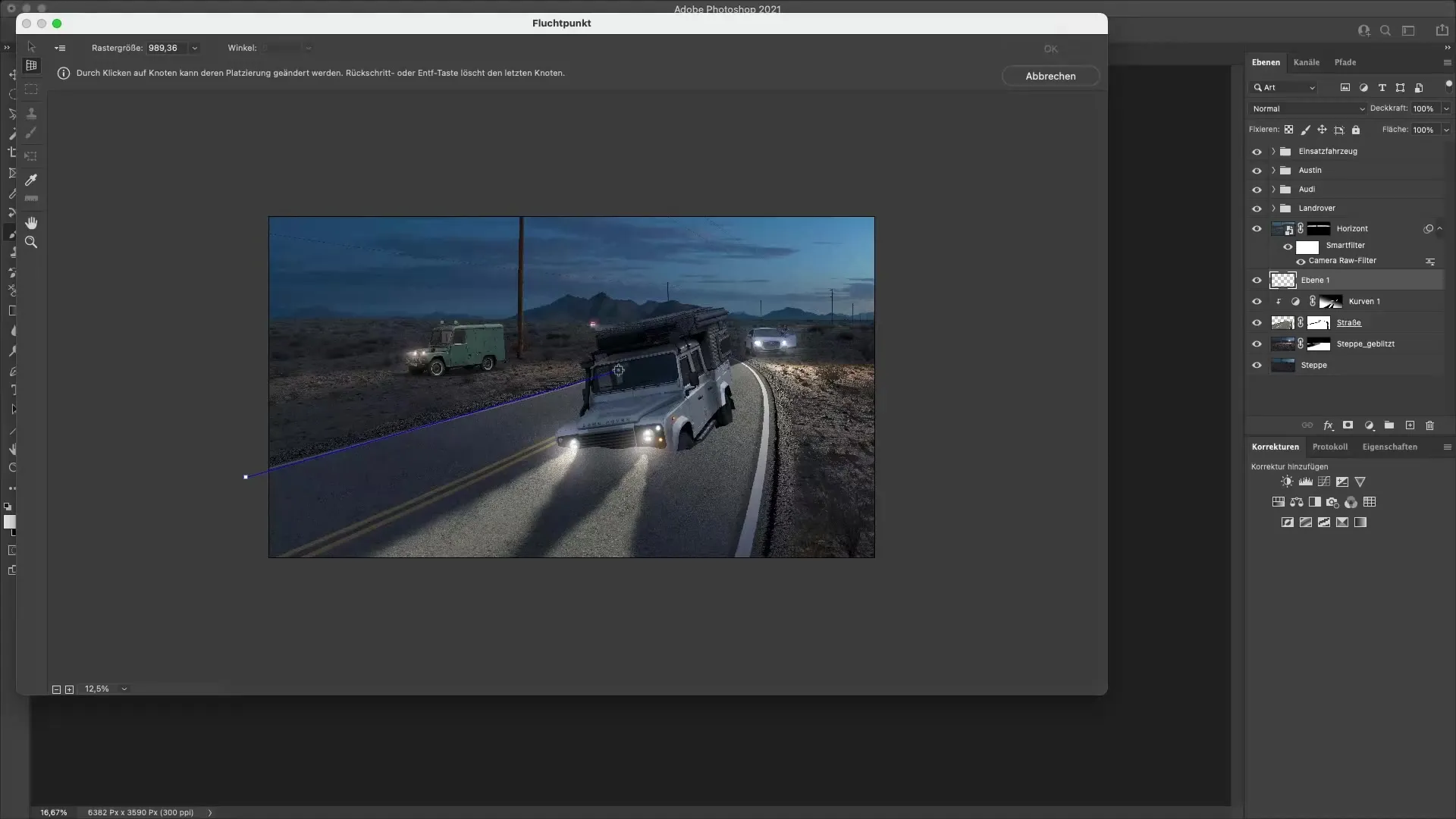Click the delete layer trash icon
1456x819 pixels.
click(x=1429, y=425)
